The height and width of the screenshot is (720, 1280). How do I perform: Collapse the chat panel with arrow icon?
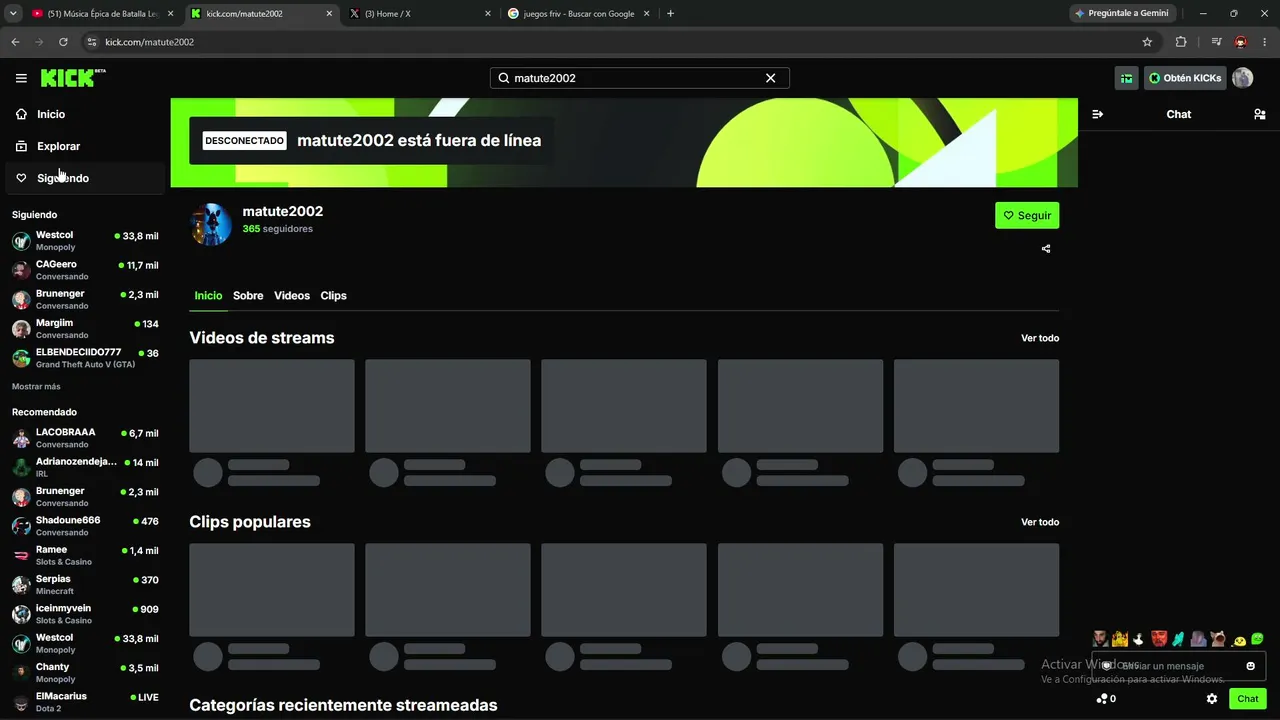[x=1097, y=114]
